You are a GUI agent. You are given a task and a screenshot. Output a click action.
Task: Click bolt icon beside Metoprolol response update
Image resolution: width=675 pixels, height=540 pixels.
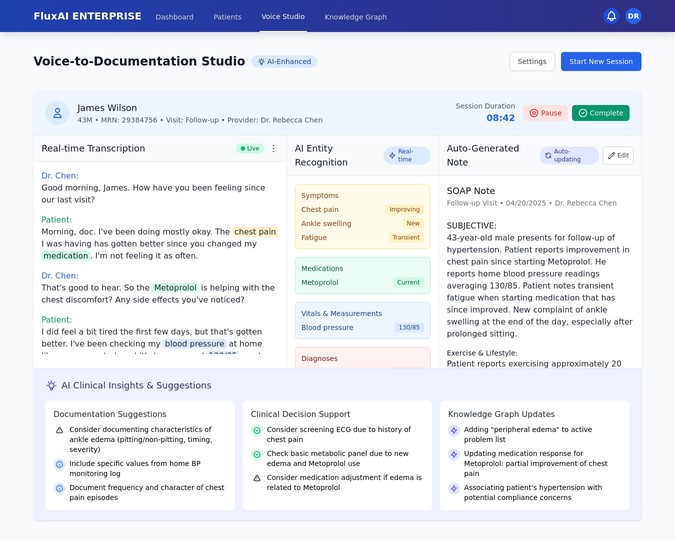tap(454, 454)
